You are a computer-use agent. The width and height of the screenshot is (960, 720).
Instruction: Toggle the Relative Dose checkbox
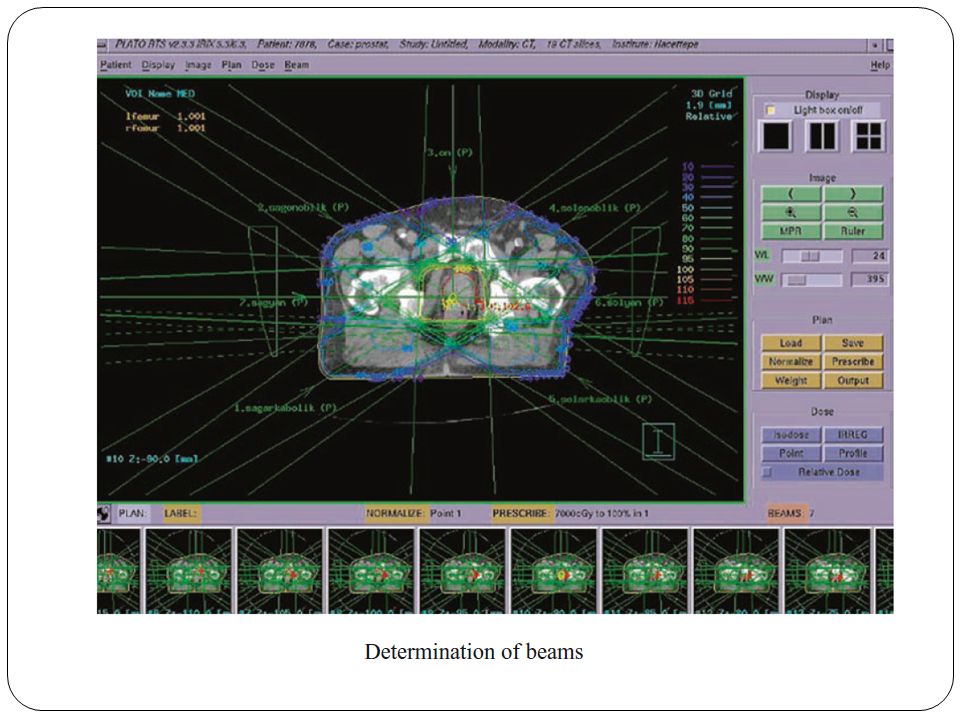coord(767,472)
